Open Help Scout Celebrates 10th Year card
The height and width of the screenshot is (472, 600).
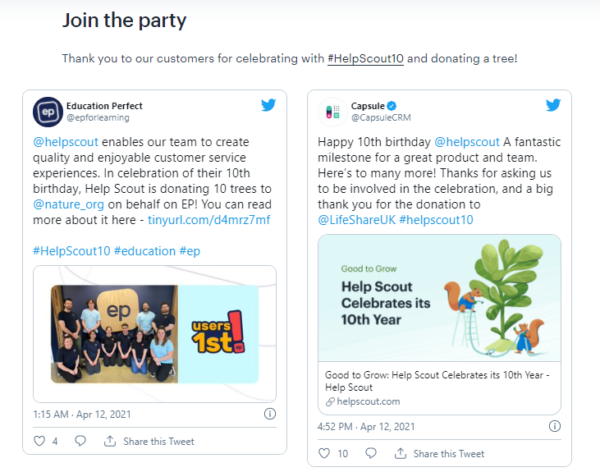(439, 325)
